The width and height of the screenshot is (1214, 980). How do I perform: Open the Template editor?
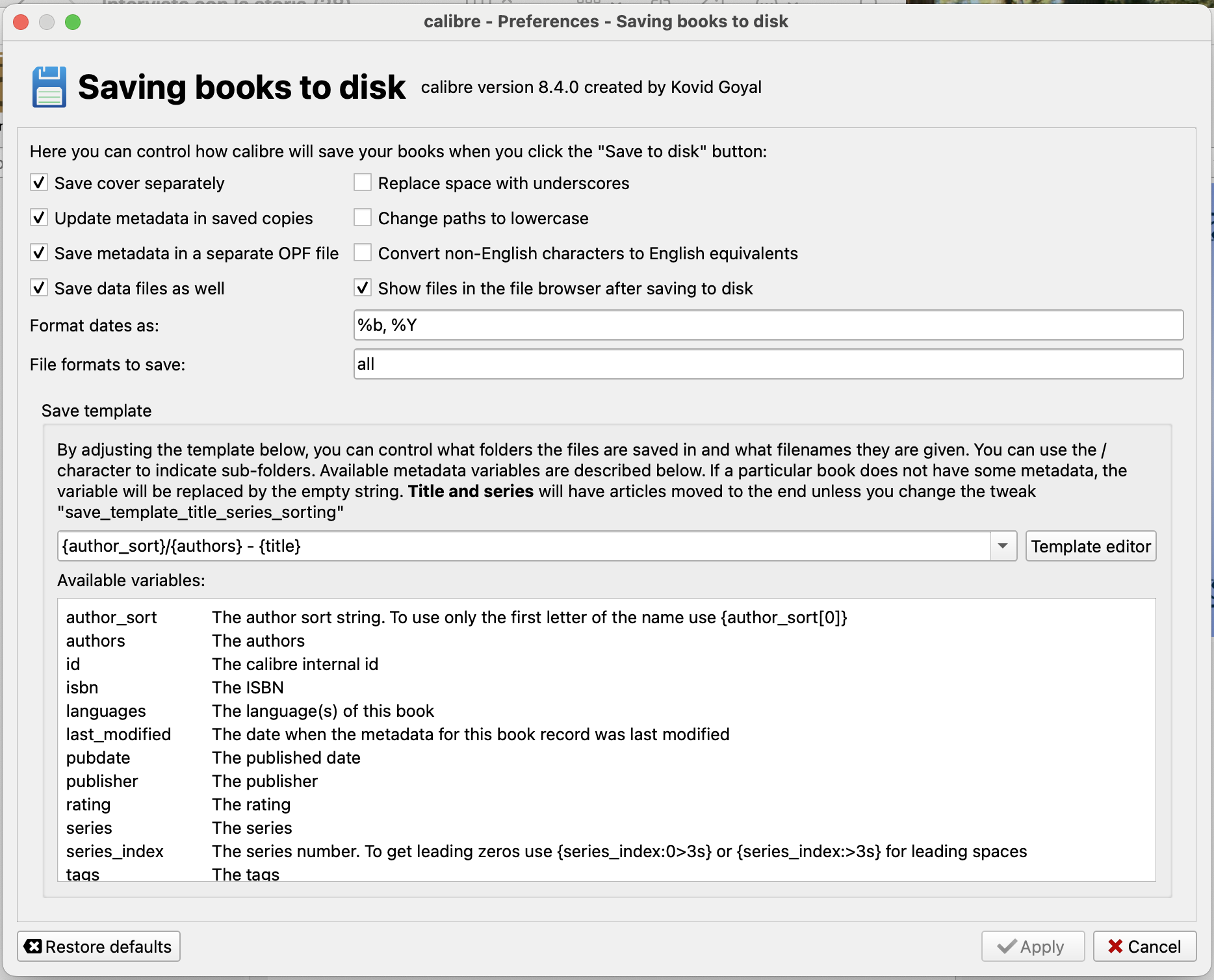[1091, 546]
